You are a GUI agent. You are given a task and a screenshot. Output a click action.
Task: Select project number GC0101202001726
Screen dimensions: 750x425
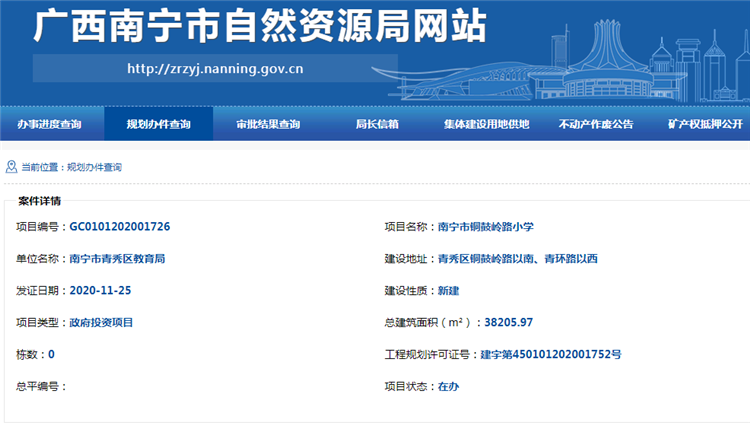coord(120,227)
